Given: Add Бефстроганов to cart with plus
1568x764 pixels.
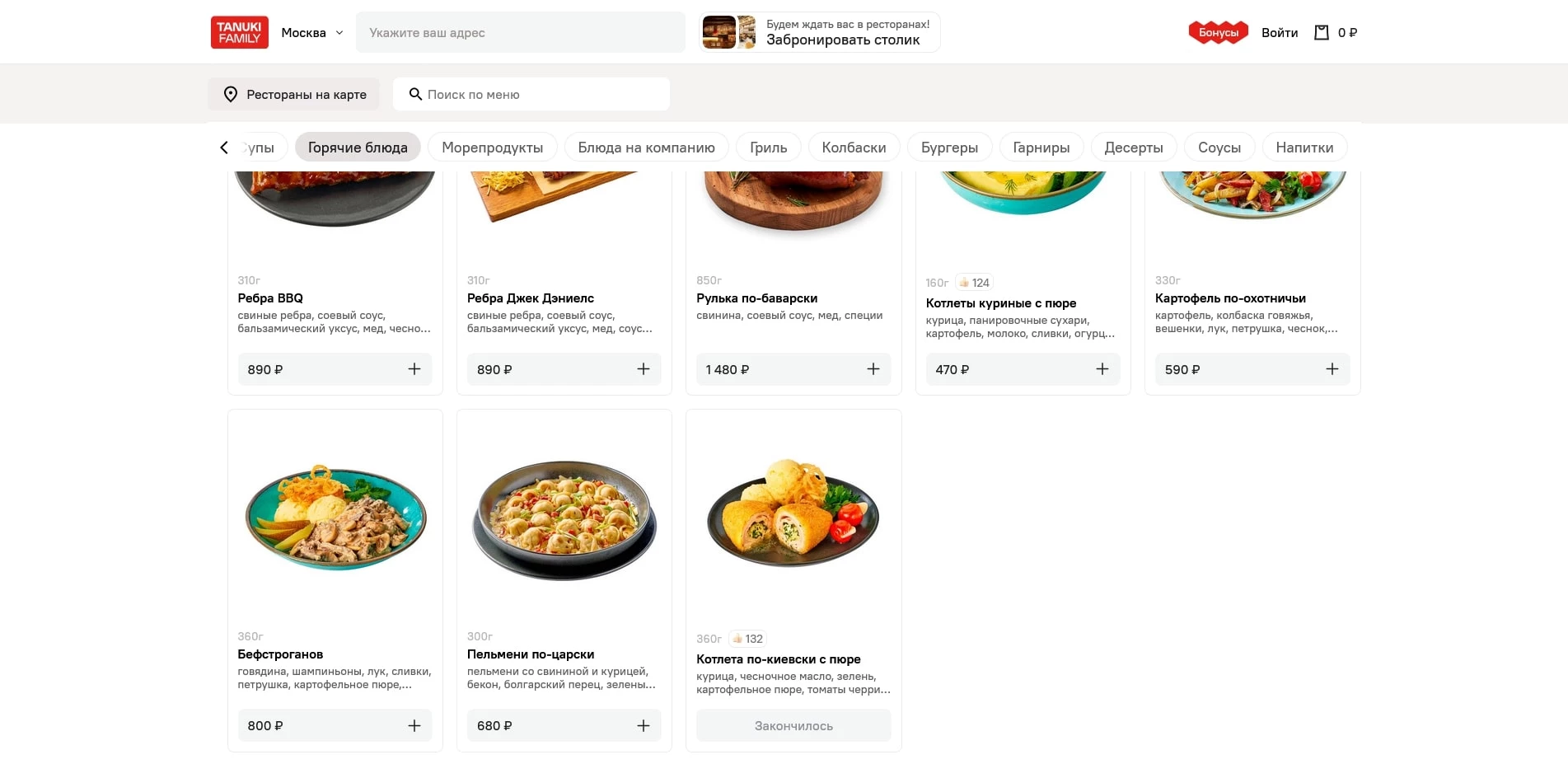Looking at the screenshot, I should click(x=414, y=725).
